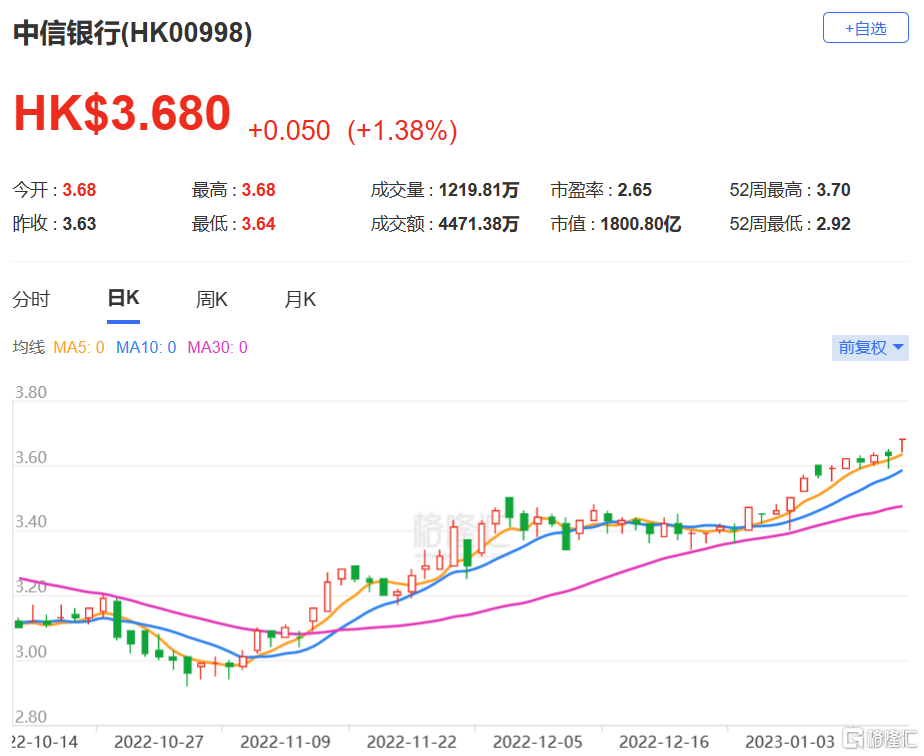Click the 前复权 dropdown arrow
The image size is (924, 756).
pyautogui.click(x=898, y=348)
